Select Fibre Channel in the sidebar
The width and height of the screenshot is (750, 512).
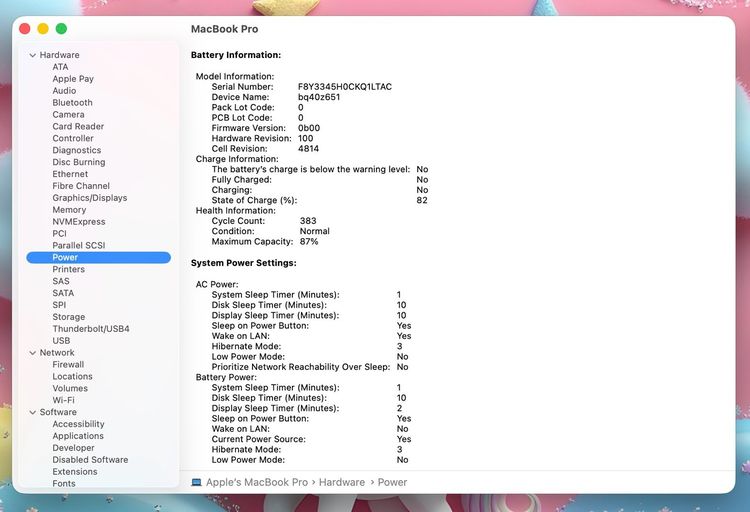(81, 186)
